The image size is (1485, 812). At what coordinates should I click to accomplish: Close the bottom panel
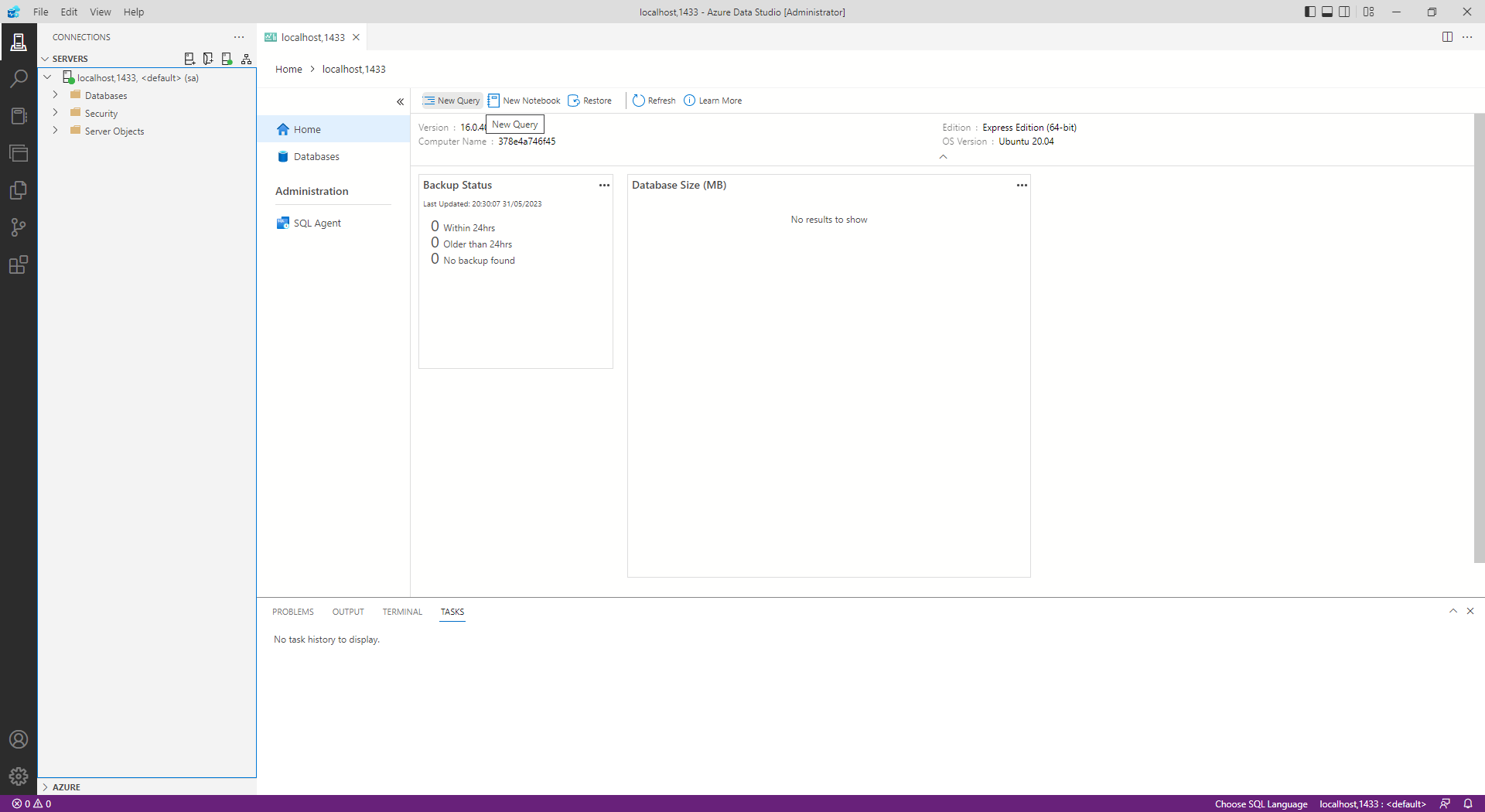(x=1470, y=611)
